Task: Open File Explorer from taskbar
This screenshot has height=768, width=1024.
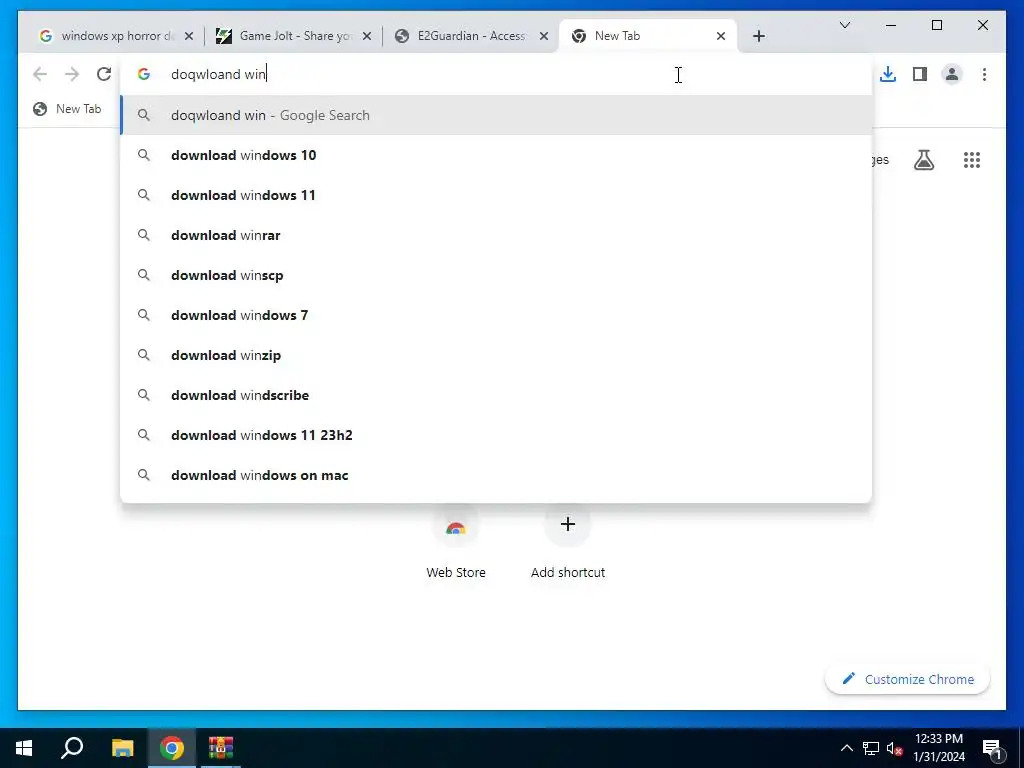Action: 122,748
